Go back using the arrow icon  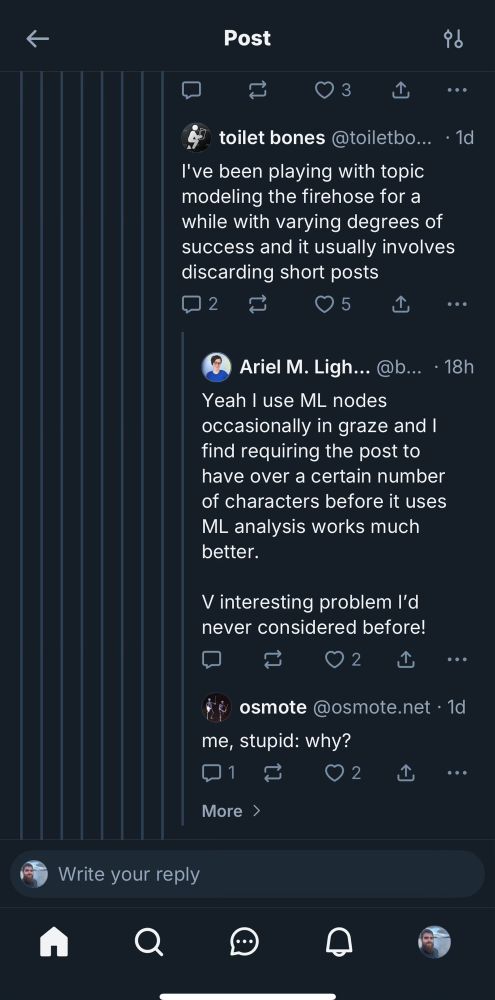pos(38,39)
